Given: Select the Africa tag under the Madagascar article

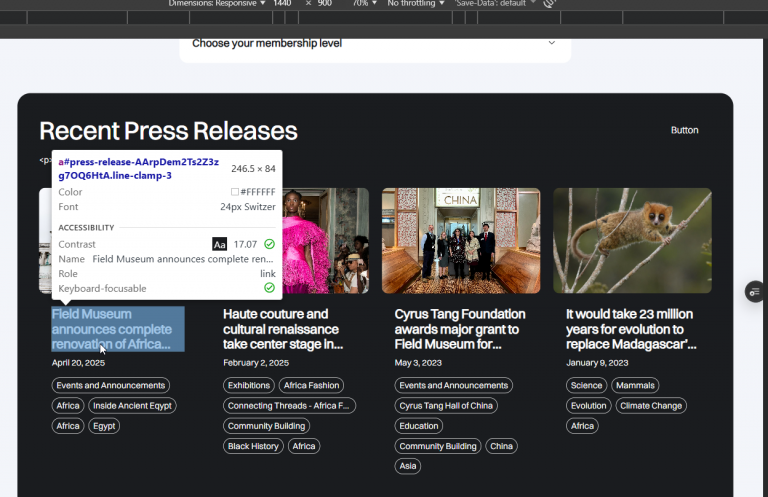Looking at the screenshot, I should [x=582, y=426].
